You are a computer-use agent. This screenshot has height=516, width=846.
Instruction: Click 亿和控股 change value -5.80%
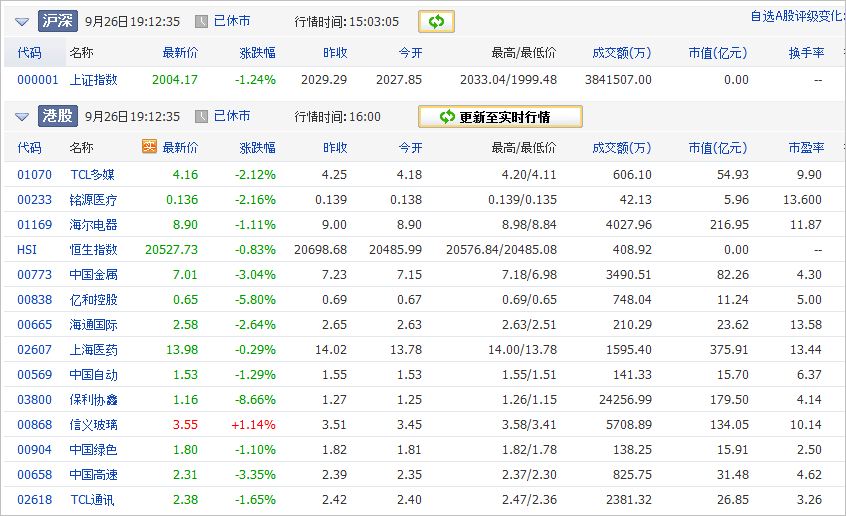255,300
